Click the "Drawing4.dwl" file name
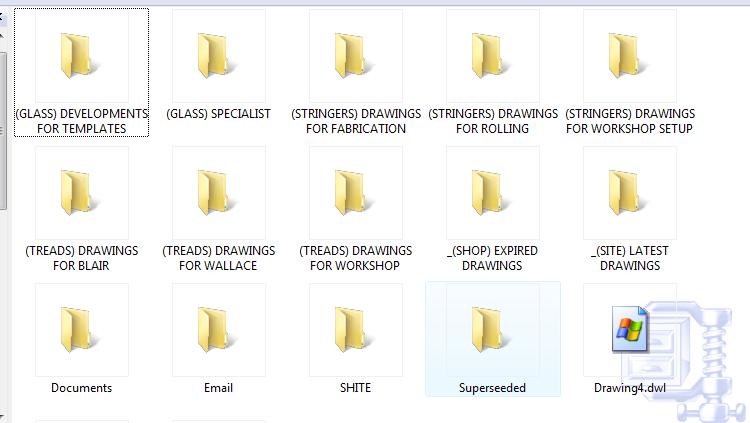Screen dimensions: 750x423 point(630,388)
